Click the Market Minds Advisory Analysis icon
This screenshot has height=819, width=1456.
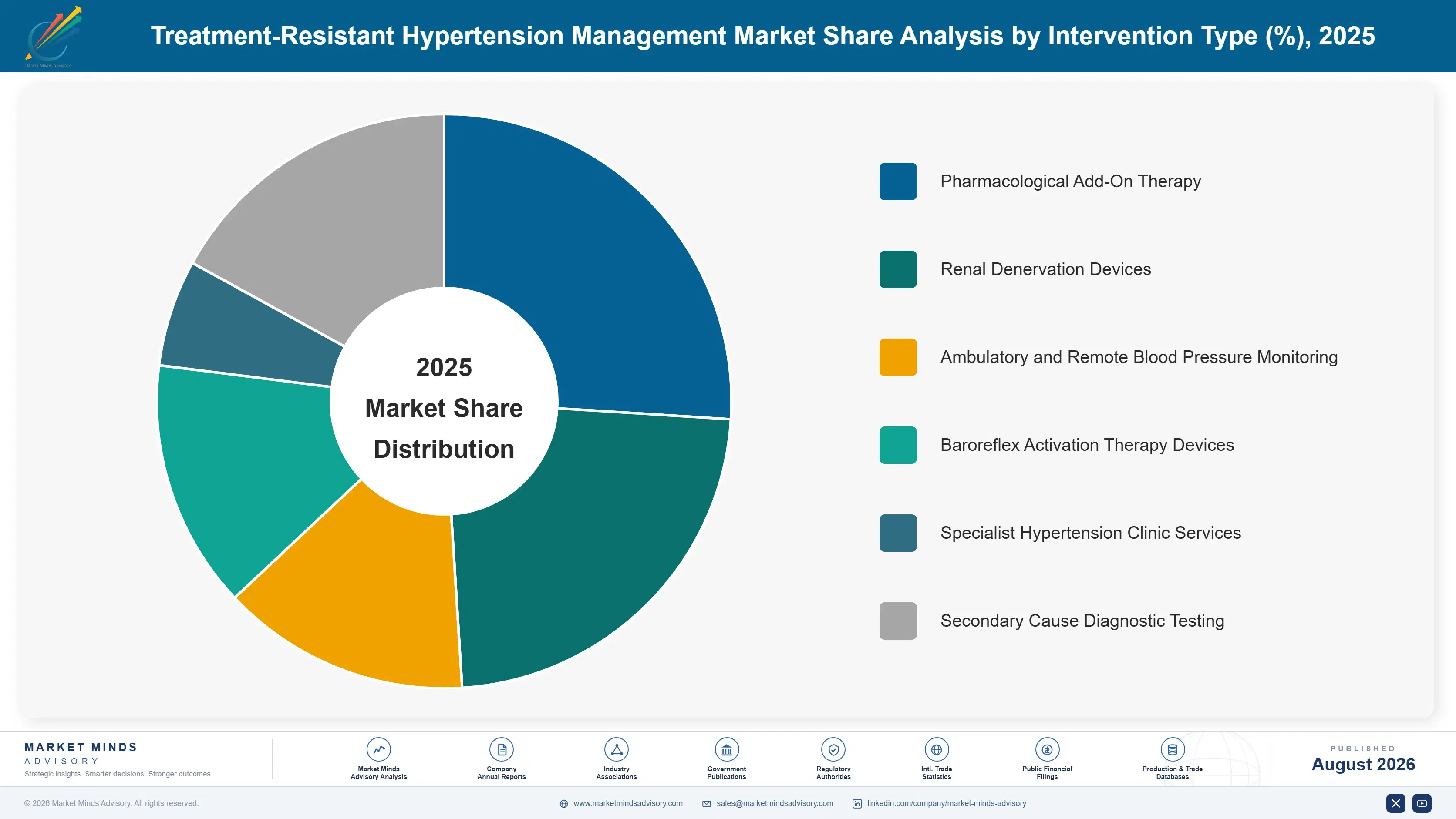(379, 749)
